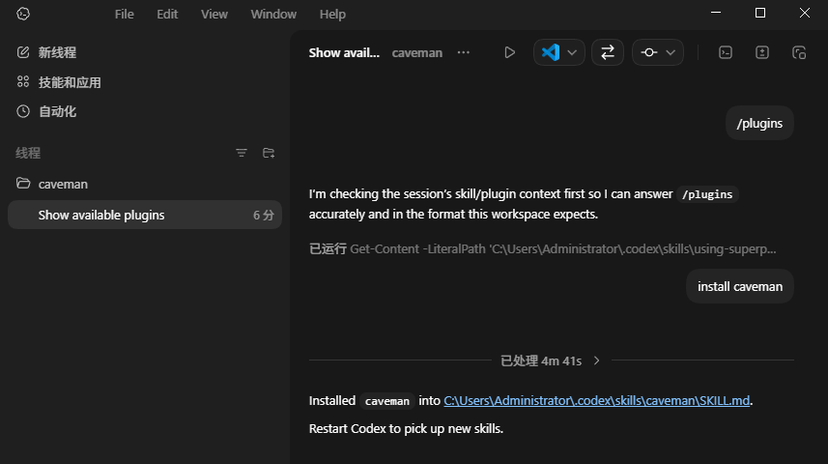This screenshot has height=464, width=828.
Task: Open the 自动化 automation section
Action: 57,111
